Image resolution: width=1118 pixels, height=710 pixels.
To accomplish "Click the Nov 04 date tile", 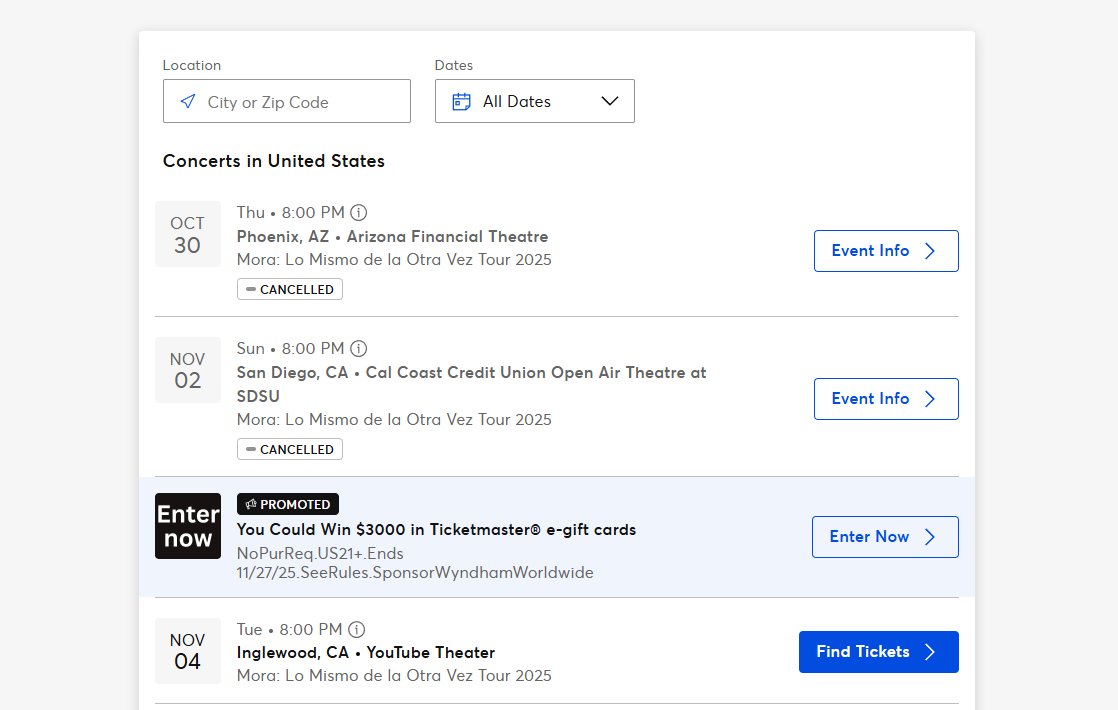I will (188, 651).
